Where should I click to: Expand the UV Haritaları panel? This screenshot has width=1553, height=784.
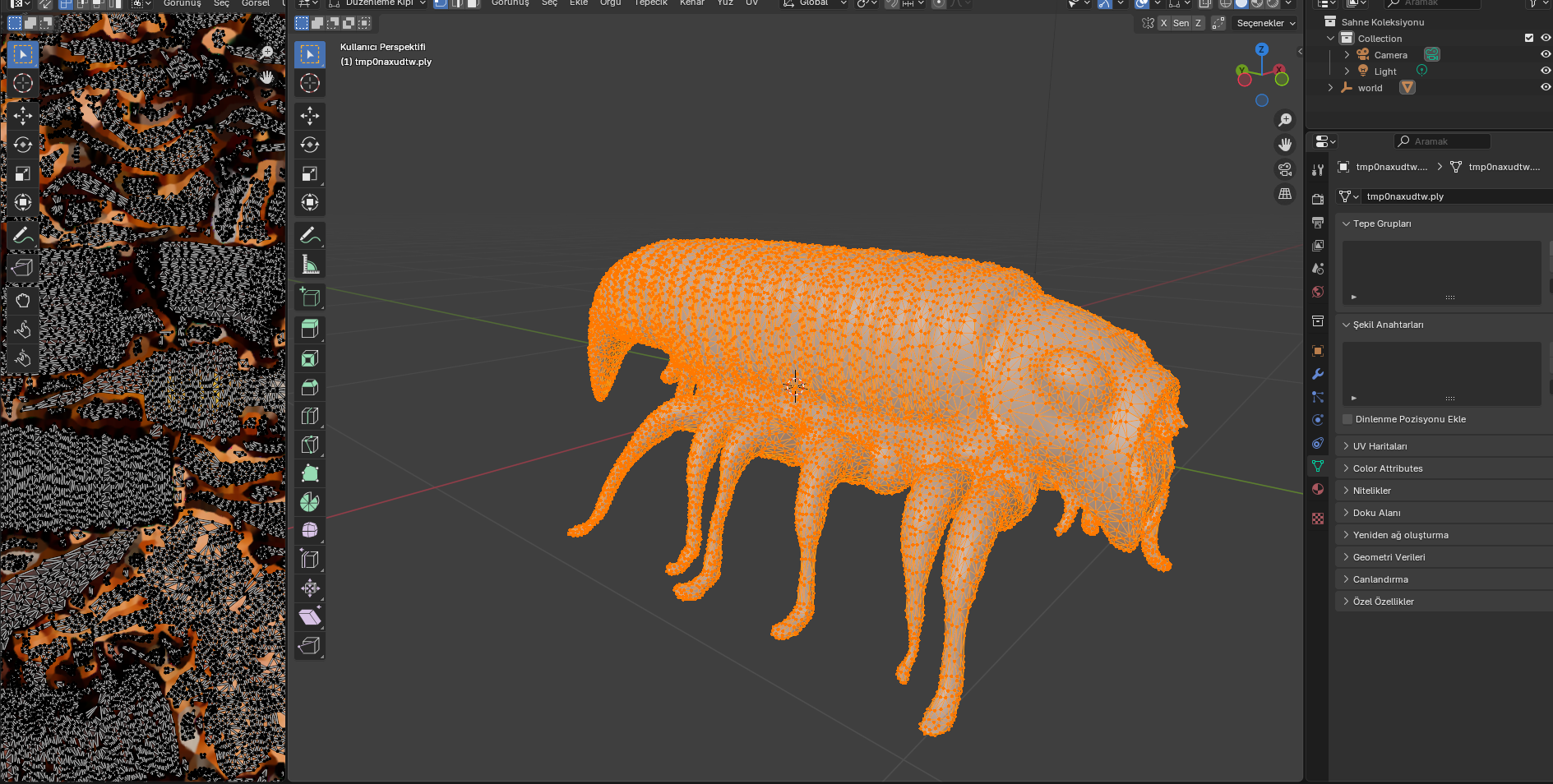coord(1380,446)
